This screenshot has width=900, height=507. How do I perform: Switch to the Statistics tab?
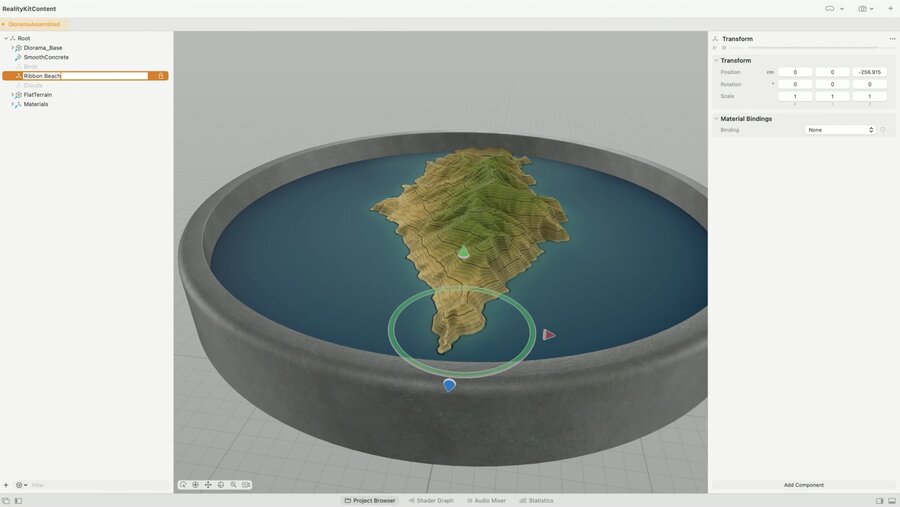[x=537, y=501]
